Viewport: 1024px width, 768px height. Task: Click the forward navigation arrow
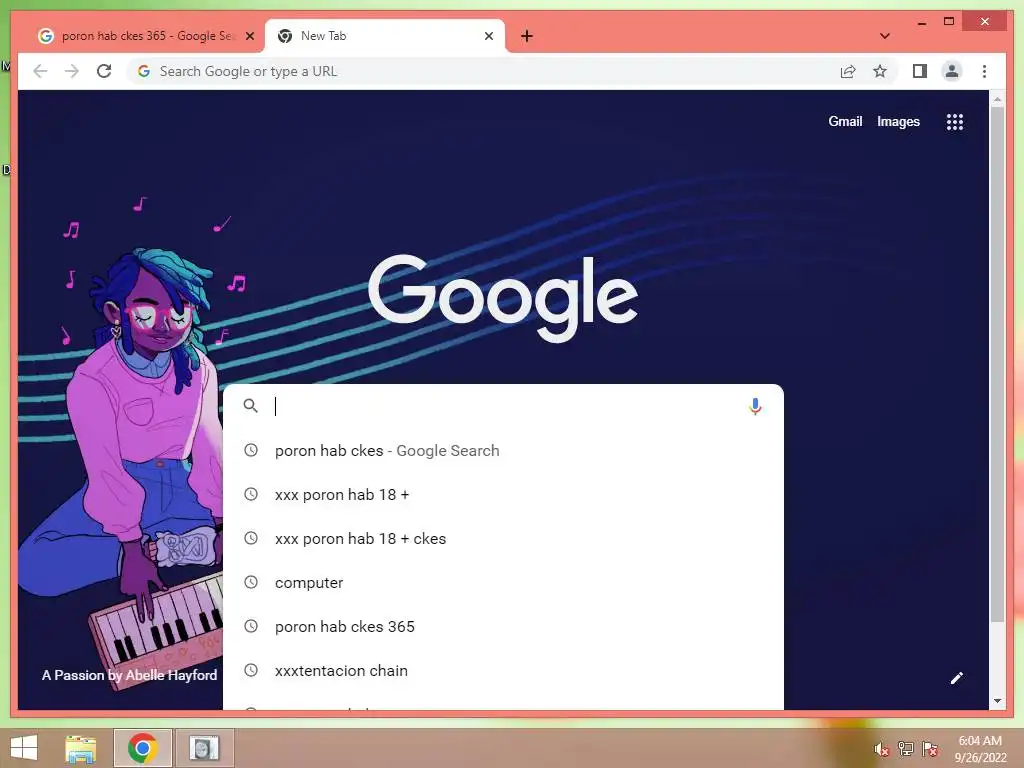(72, 71)
